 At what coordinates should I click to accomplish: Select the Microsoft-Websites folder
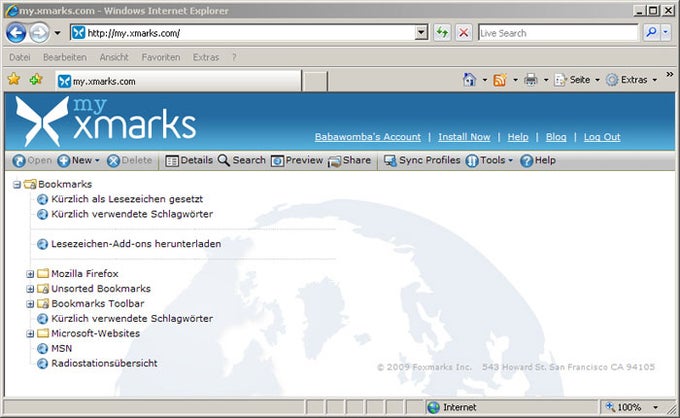click(x=95, y=333)
